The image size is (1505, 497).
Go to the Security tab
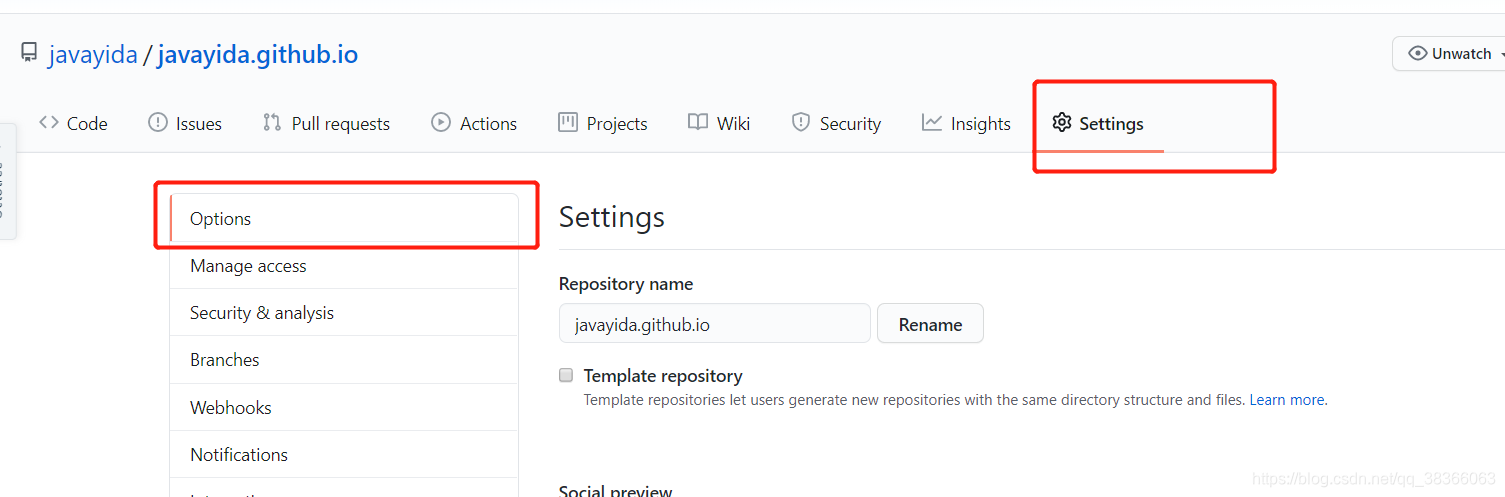(836, 124)
